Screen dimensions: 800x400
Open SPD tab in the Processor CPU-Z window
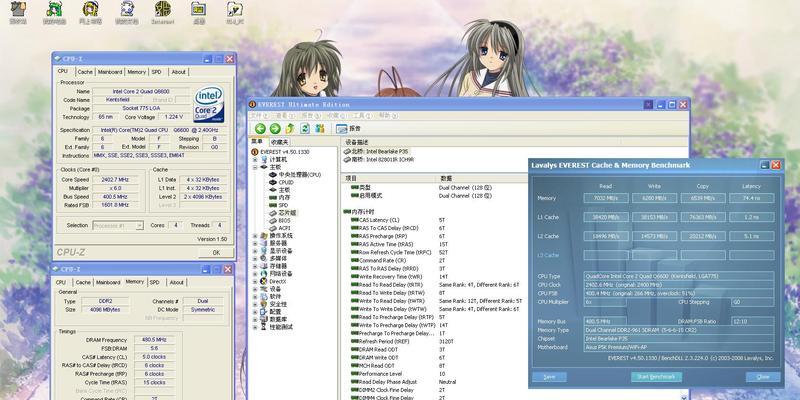tap(157, 72)
